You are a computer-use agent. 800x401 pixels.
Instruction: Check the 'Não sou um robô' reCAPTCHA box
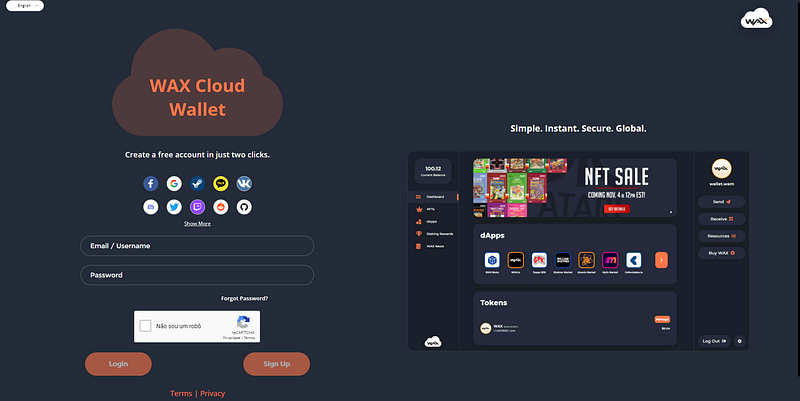145,325
